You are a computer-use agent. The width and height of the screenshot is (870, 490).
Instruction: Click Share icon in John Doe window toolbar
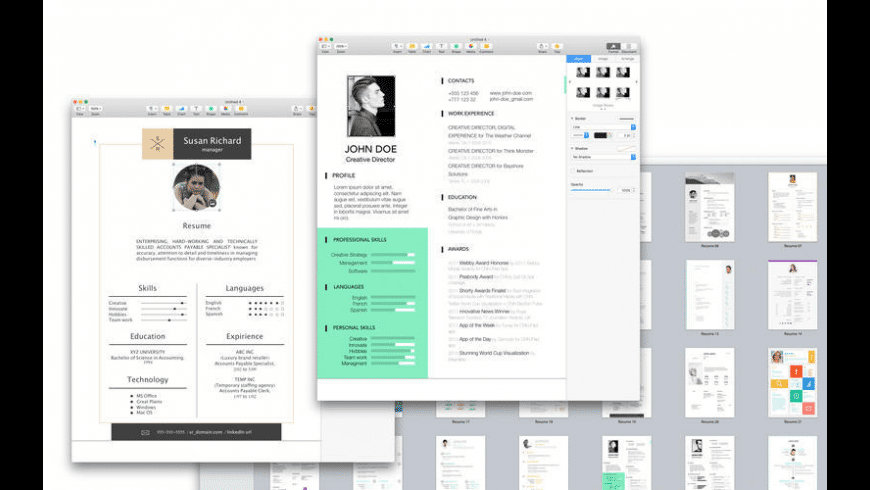click(543, 47)
